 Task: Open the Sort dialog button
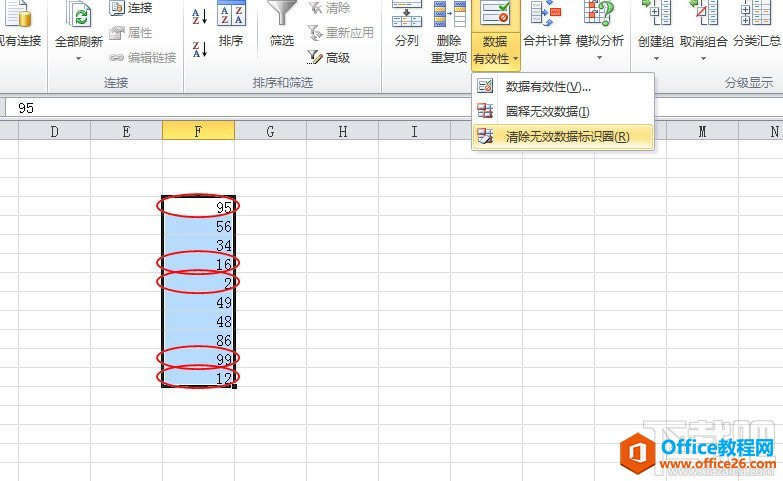231,24
